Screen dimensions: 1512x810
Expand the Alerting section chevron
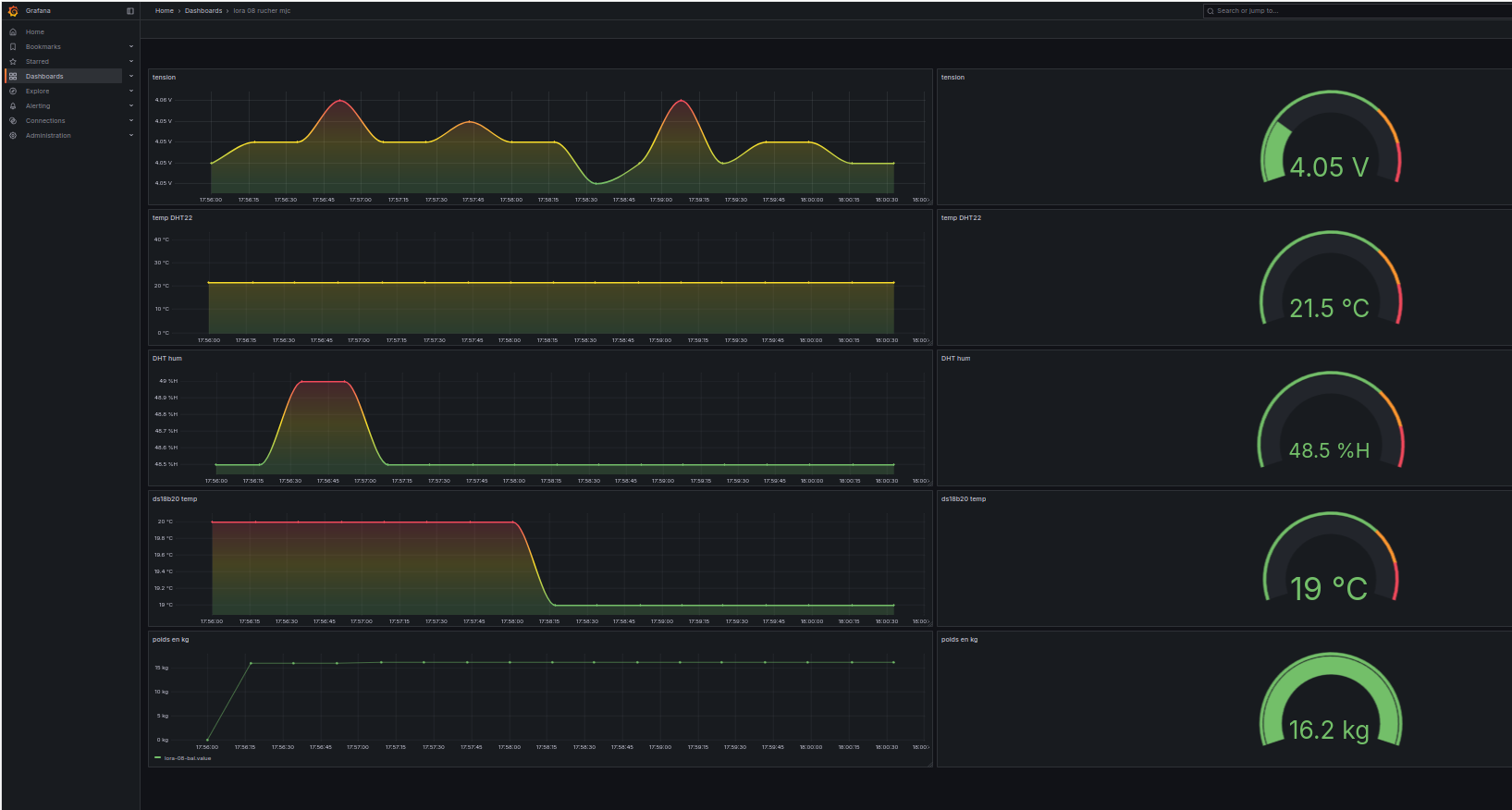point(131,106)
